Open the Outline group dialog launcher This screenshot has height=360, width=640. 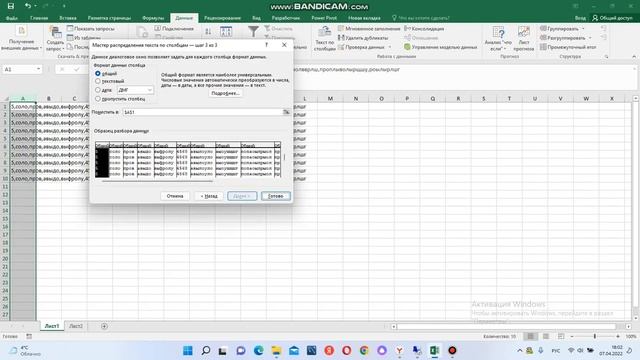pyautogui.click(x=606, y=56)
